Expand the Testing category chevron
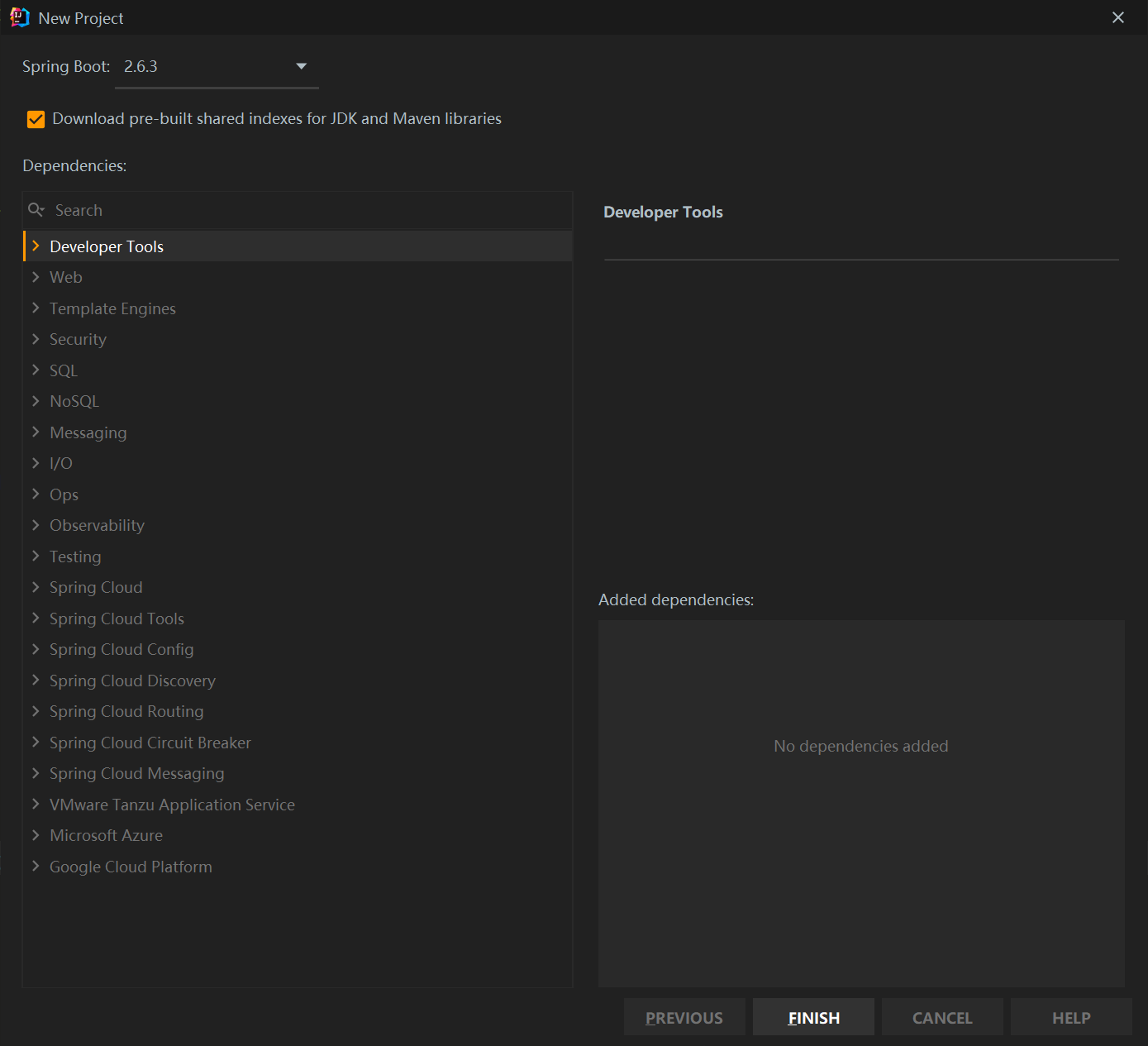This screenshot has height=1046, width=1148. (x=36, y=556)
